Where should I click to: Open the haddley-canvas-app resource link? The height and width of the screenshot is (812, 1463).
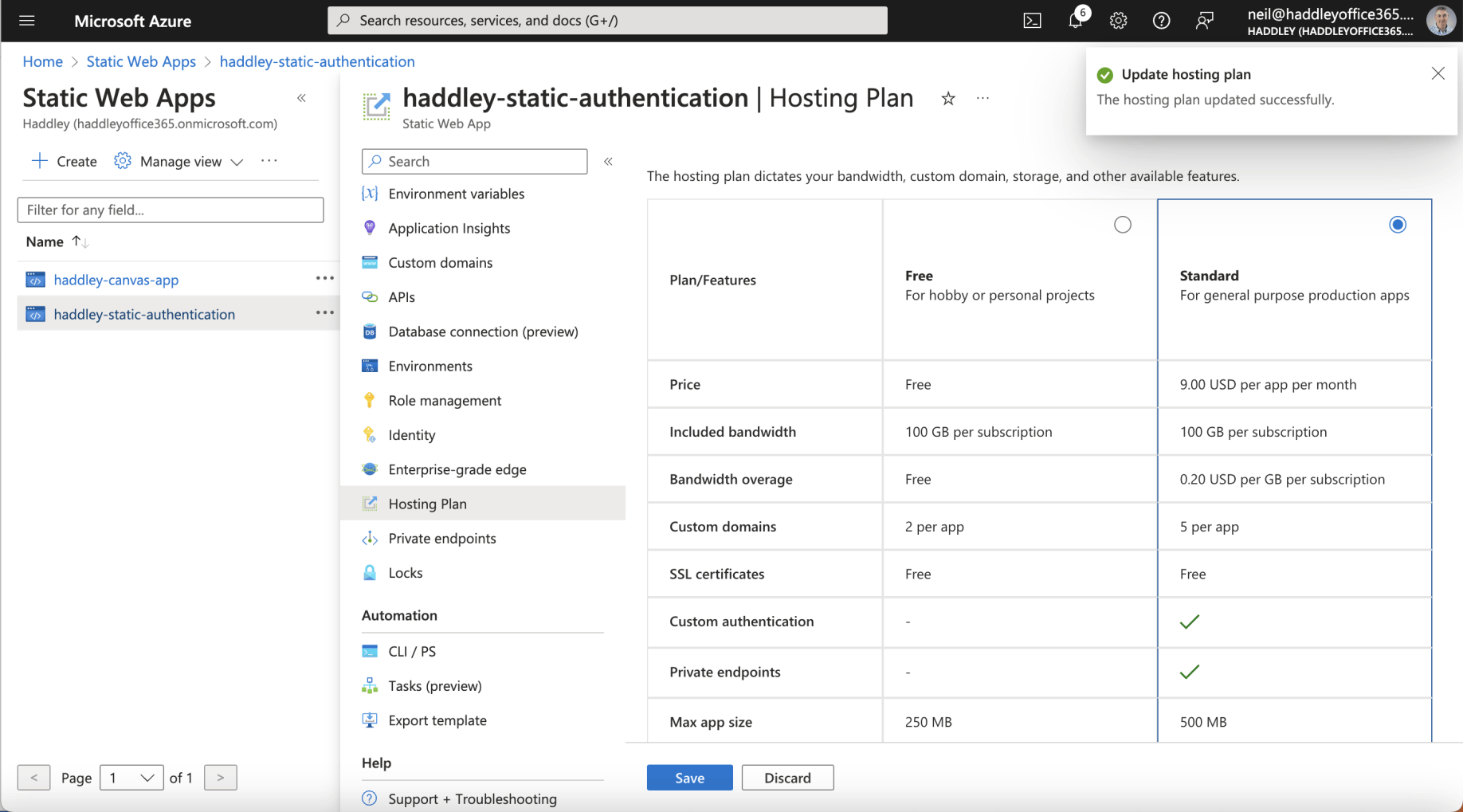coord(116,280)
